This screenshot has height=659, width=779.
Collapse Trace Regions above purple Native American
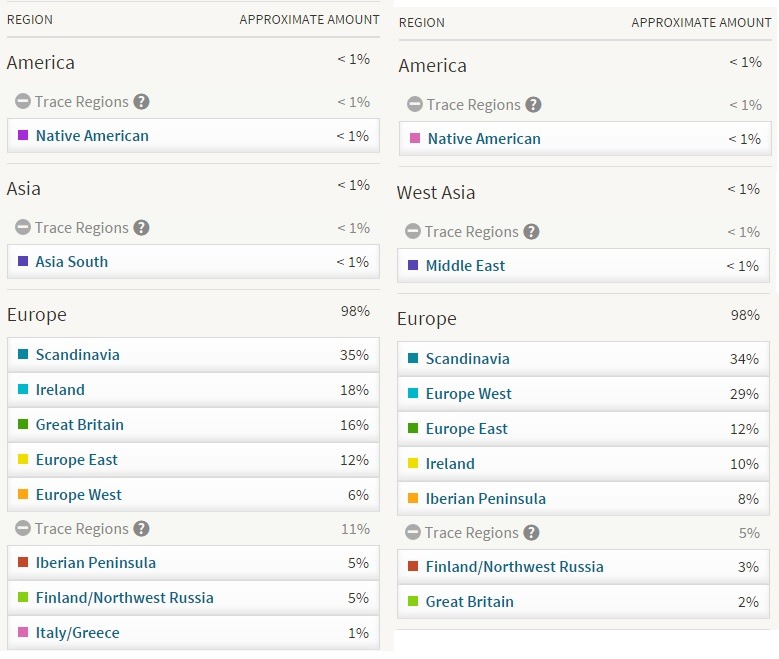pyautogui.click(x=22, y=102)
